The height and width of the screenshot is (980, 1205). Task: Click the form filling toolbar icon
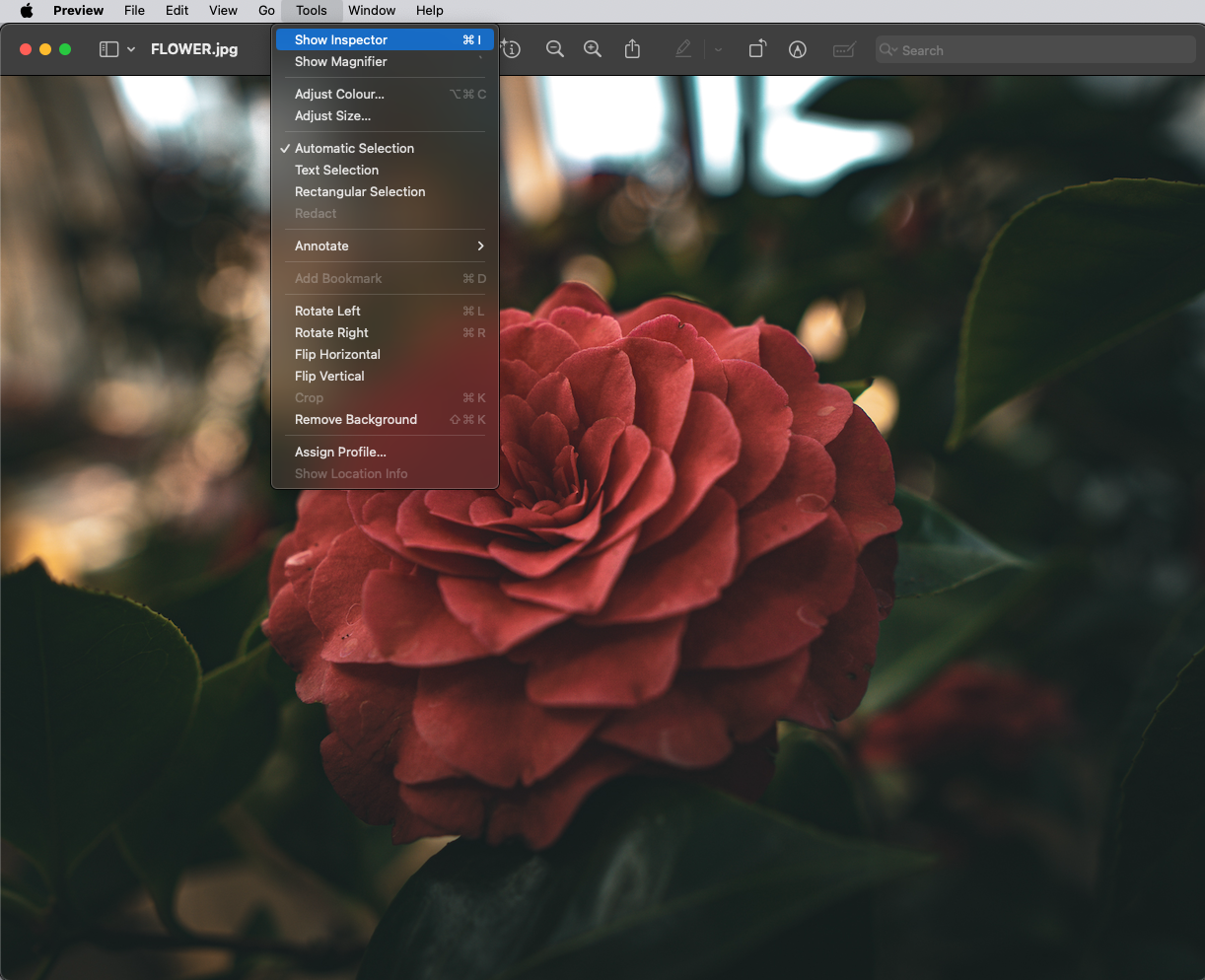tap(844, 49)
